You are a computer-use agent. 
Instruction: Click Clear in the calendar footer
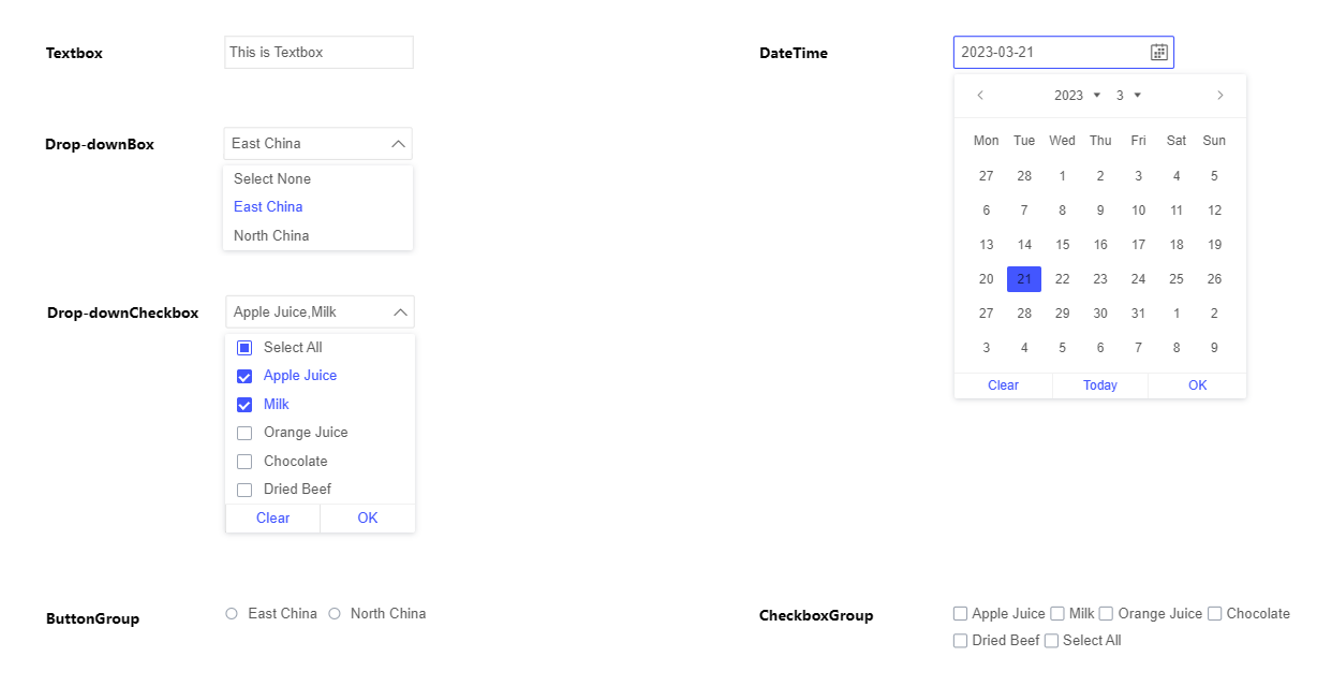pyautogui.click(x=1003, y=385)
